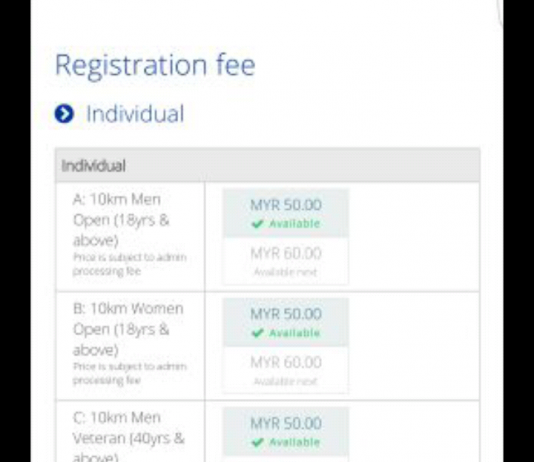
Task: Click admin processing fee note under Men Open
Action: coord(130,264)
